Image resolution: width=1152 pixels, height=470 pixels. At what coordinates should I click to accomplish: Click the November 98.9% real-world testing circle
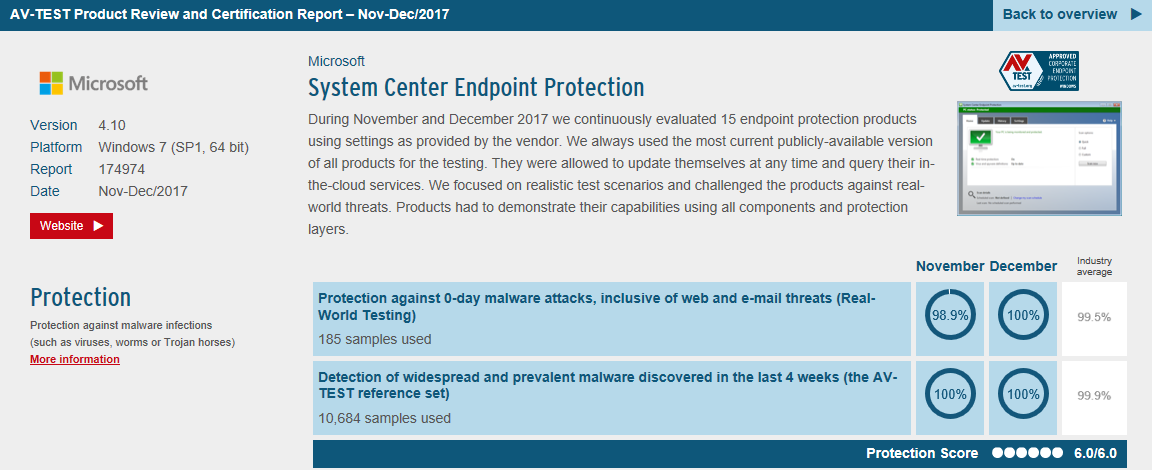click(946, 316)
